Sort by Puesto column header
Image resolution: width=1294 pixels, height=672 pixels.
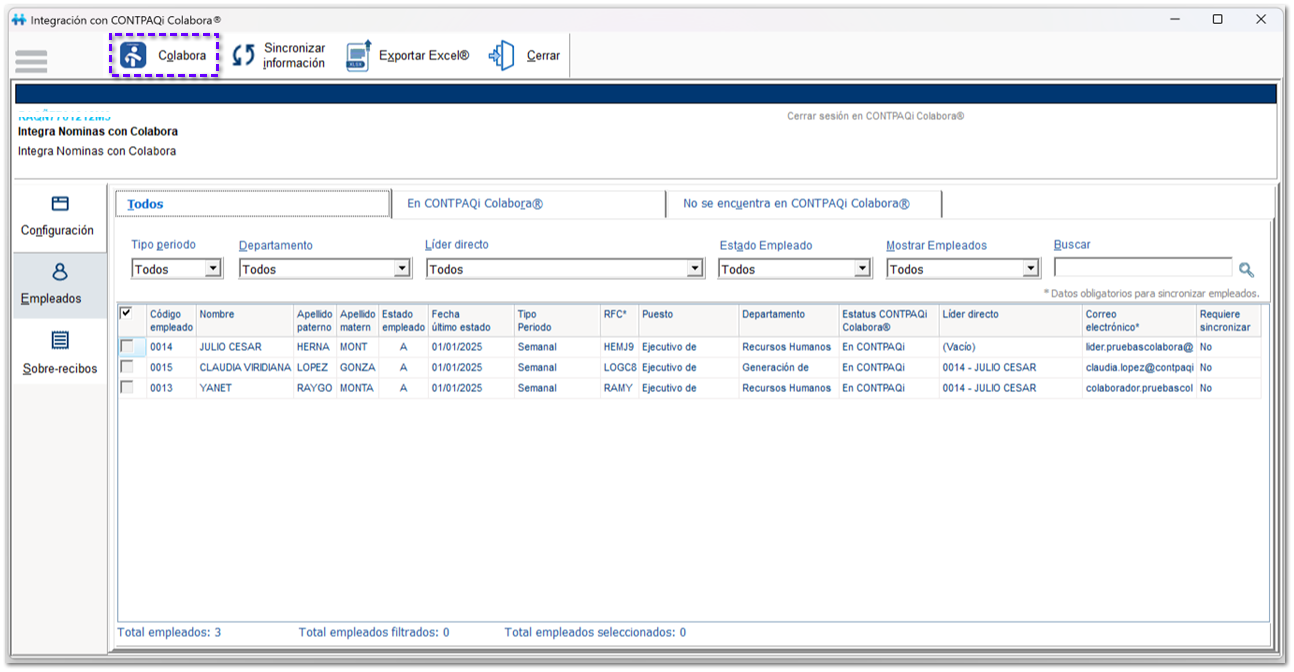(689, 321)
